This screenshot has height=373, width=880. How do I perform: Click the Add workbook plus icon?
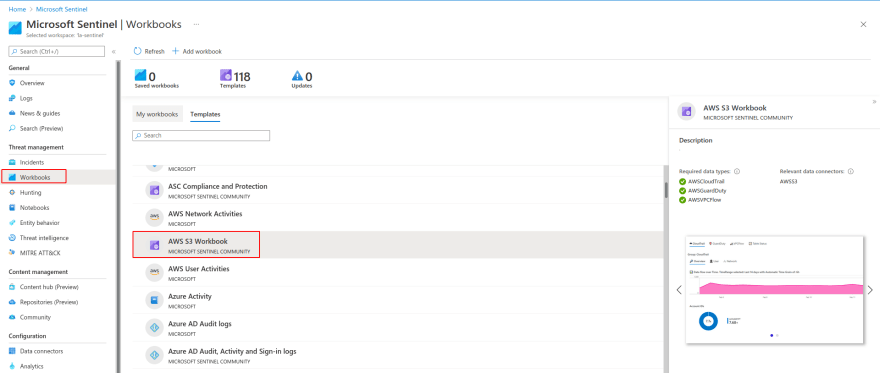[x=176, y=51]
